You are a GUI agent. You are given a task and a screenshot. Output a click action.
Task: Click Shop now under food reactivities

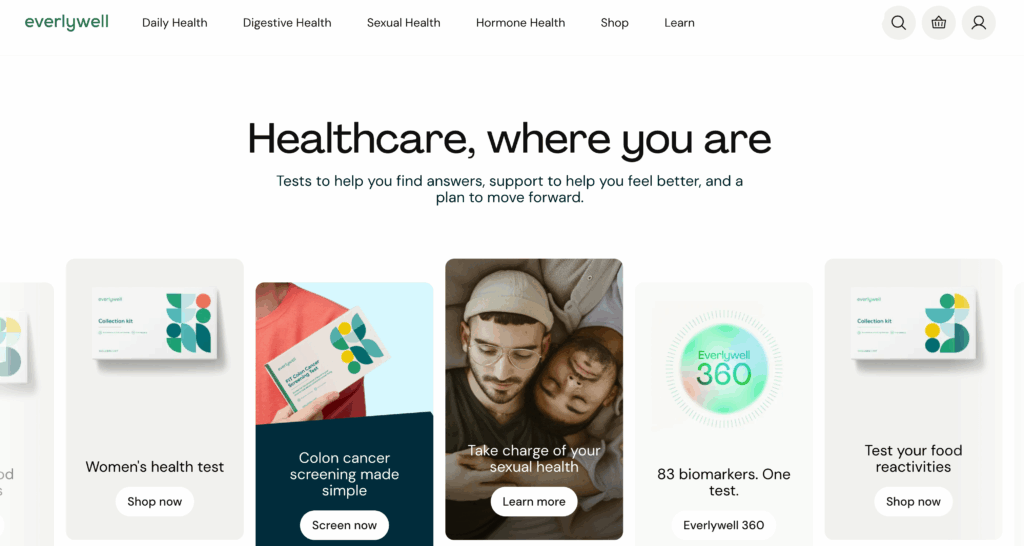point(913,502)
